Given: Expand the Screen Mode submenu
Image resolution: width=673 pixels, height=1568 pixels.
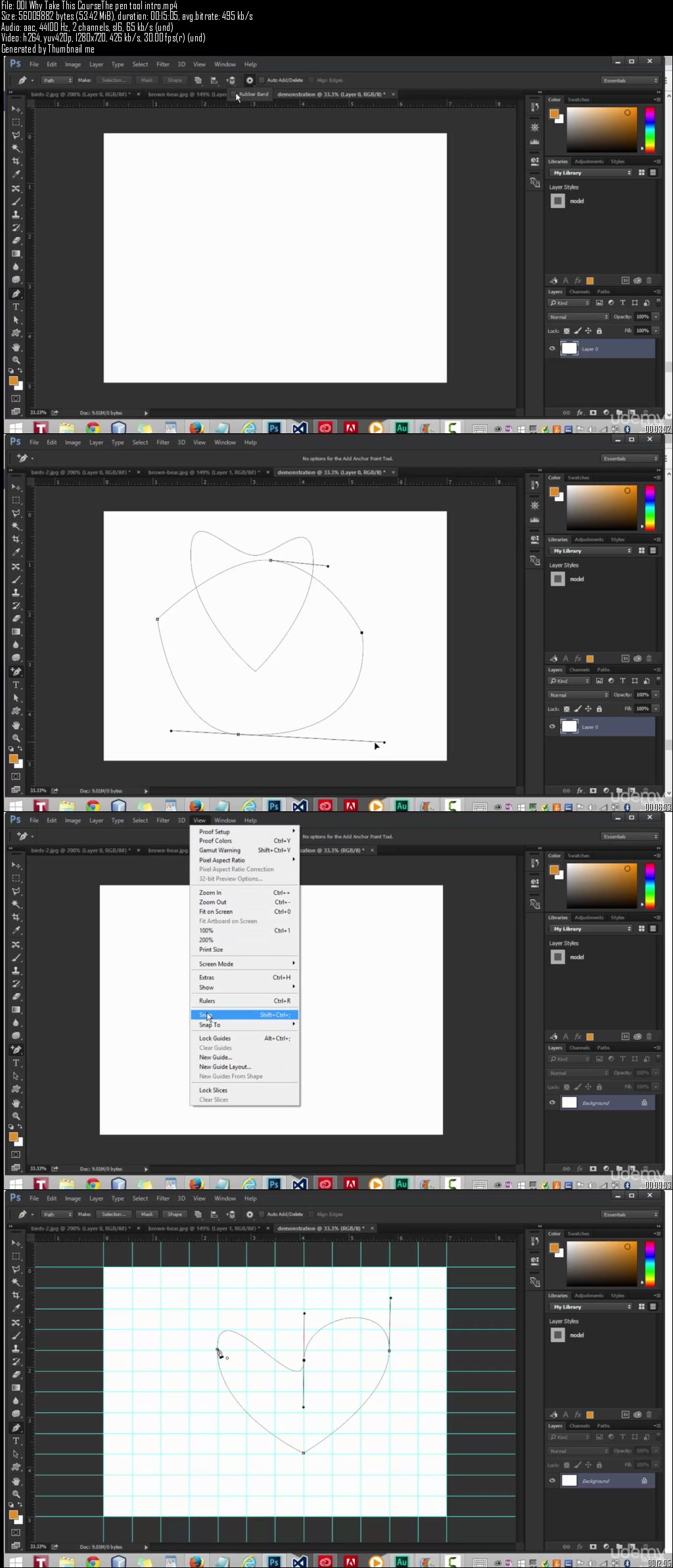Looking at the screenshot, I should 246,964.
